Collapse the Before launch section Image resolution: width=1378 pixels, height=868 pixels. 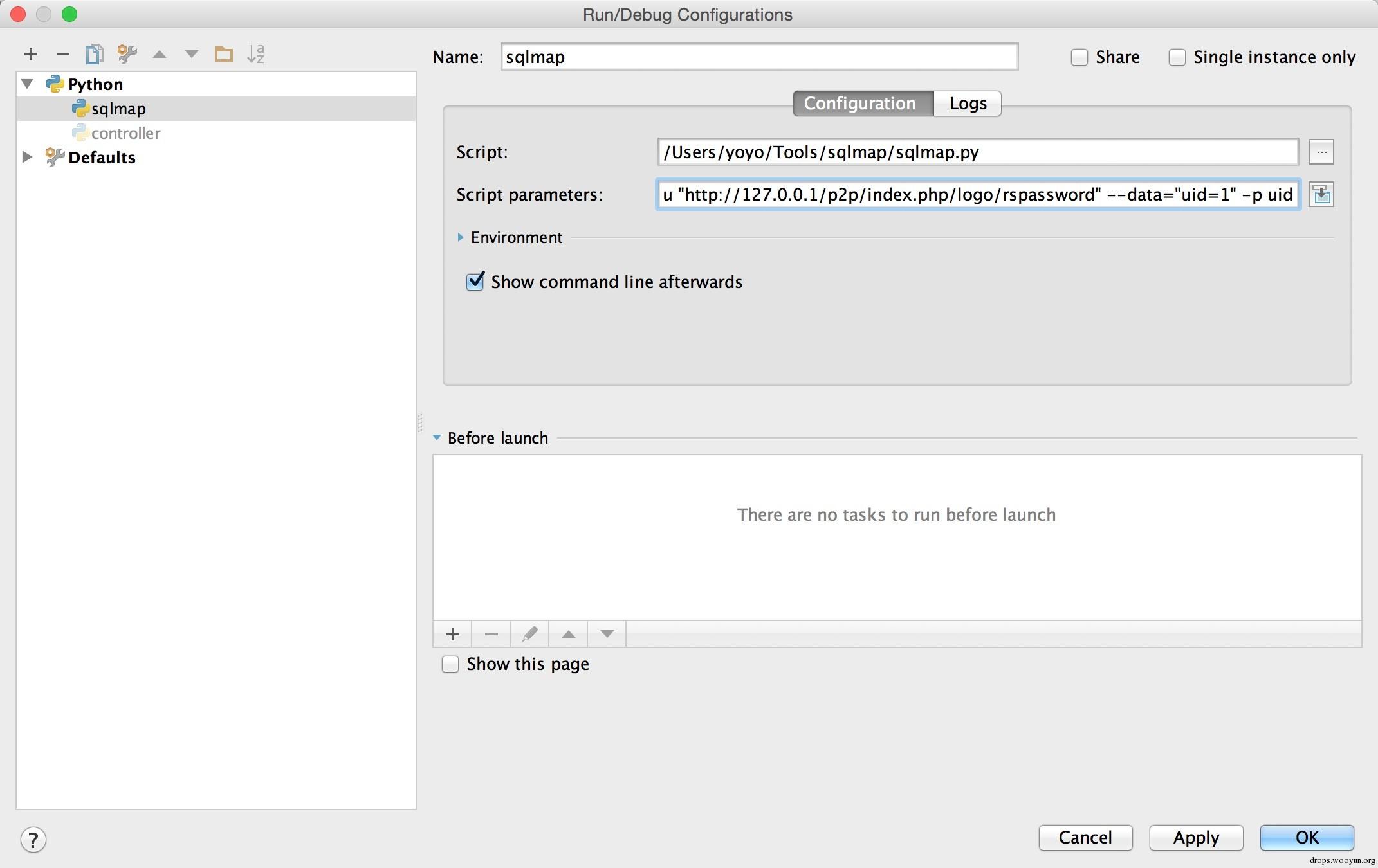click(437, 438)
